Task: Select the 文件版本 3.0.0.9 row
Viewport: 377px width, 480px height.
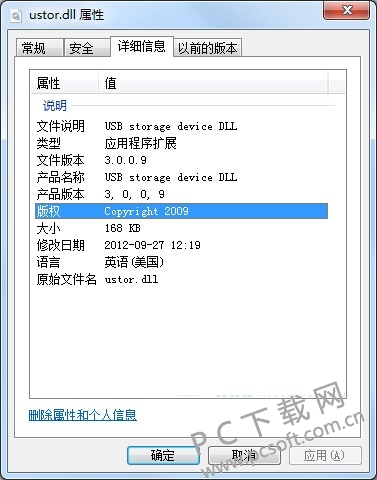Action: pyautogui.click(x=181, y=160)
